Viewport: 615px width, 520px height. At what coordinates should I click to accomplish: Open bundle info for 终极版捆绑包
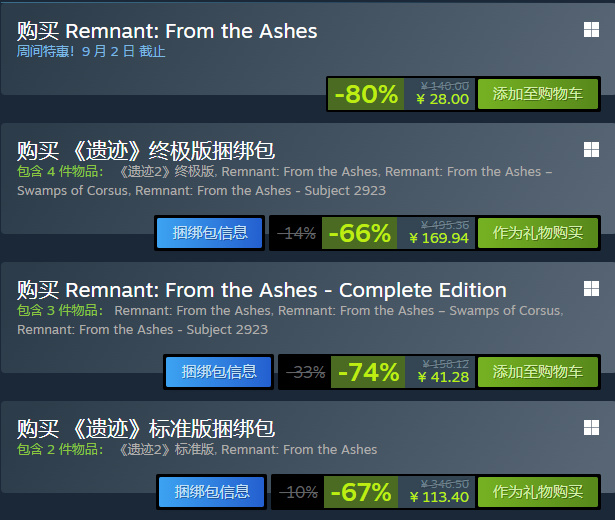coord(210,233)
